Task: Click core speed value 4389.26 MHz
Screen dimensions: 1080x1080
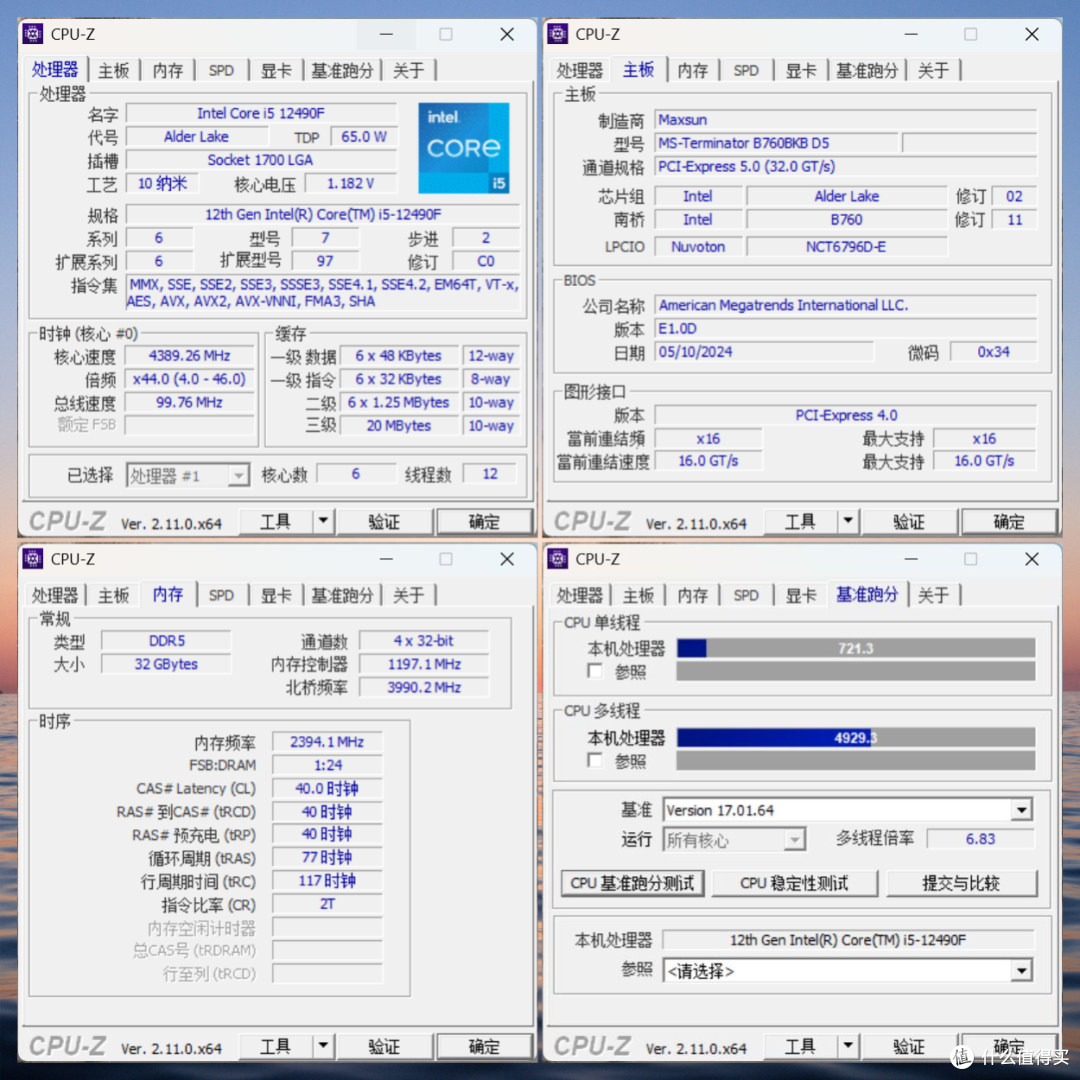Action: [189, 355]
